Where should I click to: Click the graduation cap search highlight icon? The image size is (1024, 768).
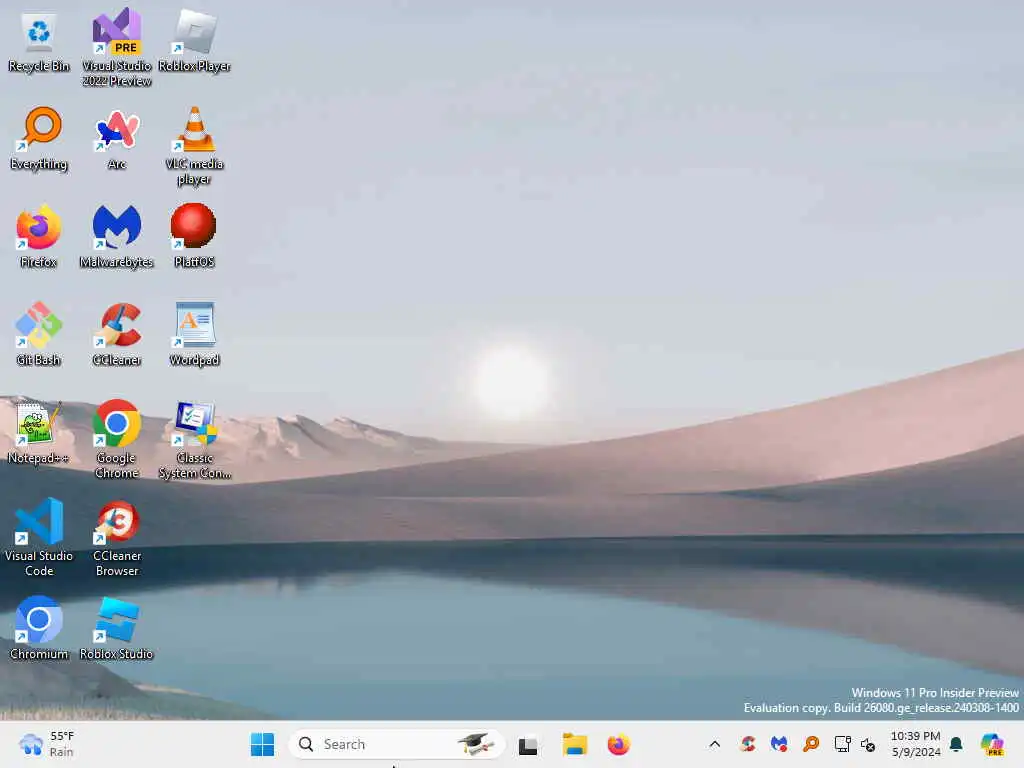point(475,744)
